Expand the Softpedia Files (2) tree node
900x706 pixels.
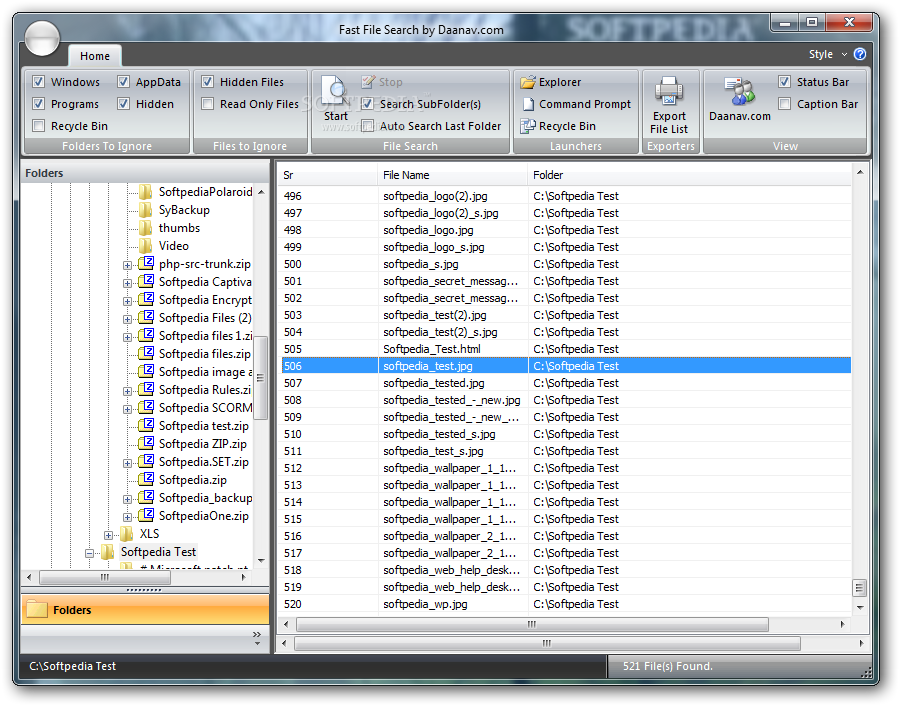pos(127,319)
